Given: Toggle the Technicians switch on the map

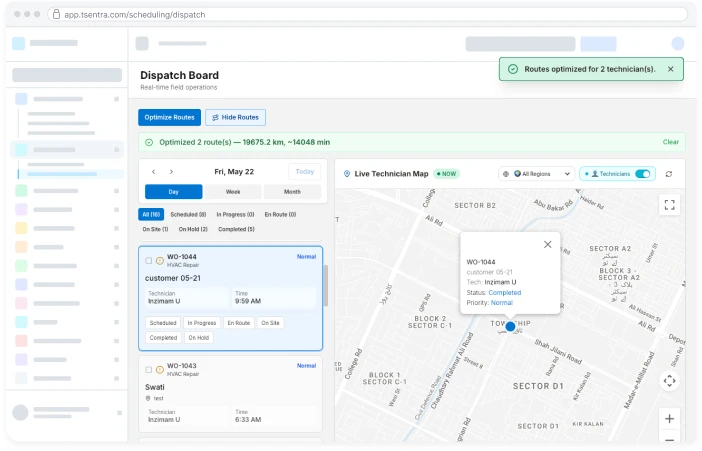Looking at the screenshot, I should [x=643, y=174].
